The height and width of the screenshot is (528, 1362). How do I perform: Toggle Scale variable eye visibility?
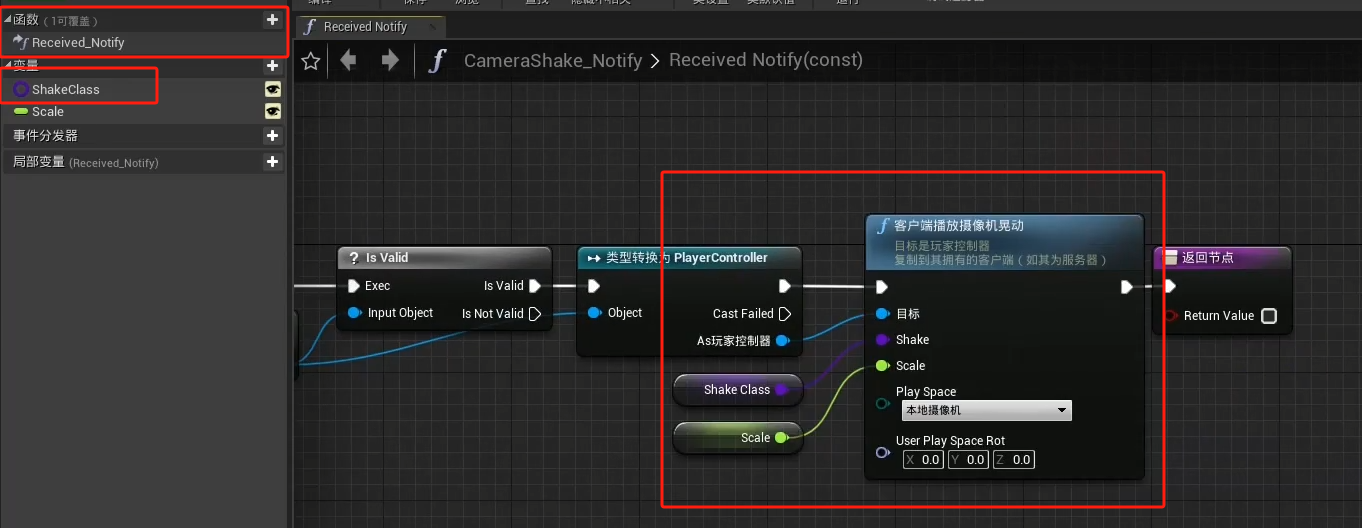point(272,112)
